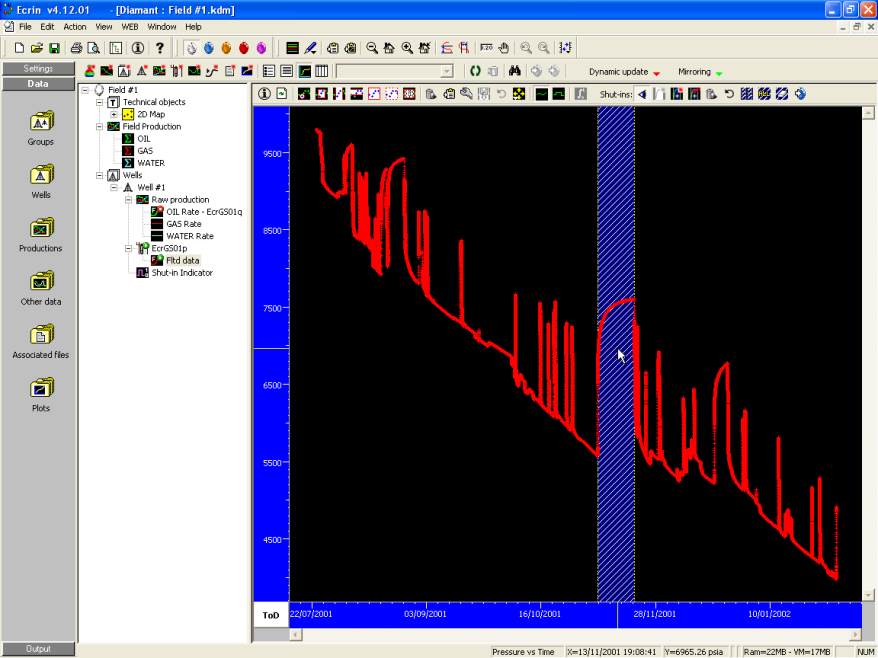Click the question mark Help icon
878x658 pixels.
pyautogui.click(x=159, y=48)
